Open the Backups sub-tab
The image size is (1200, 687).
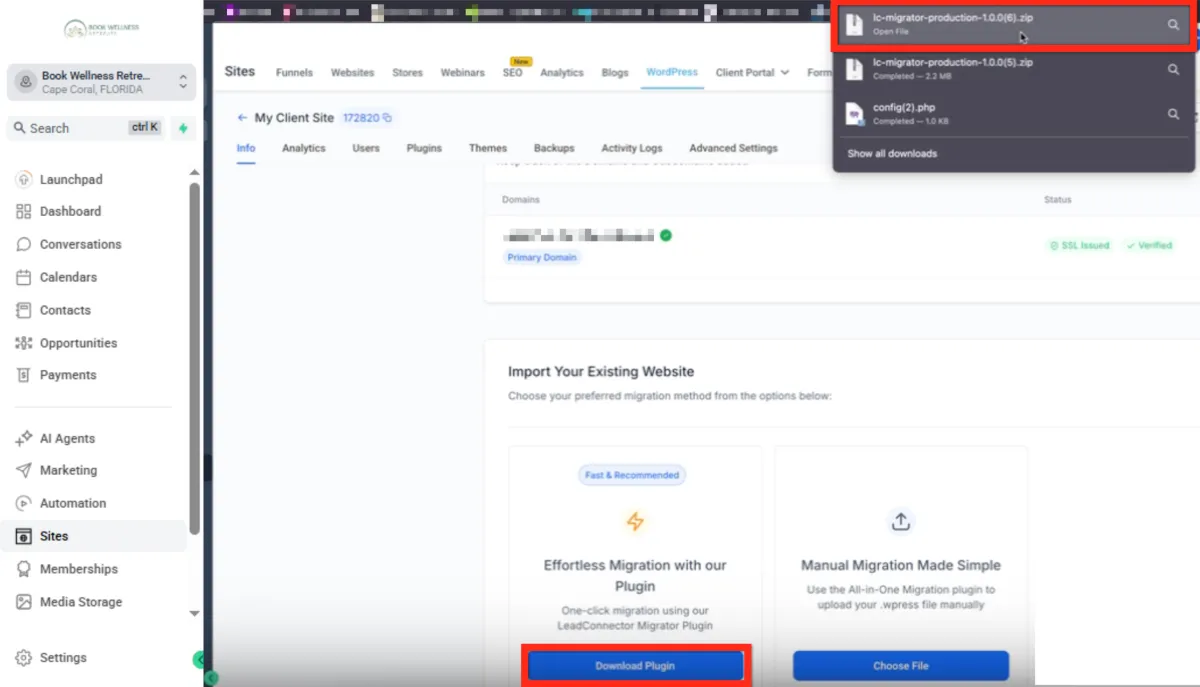click(x=554, y=148)
